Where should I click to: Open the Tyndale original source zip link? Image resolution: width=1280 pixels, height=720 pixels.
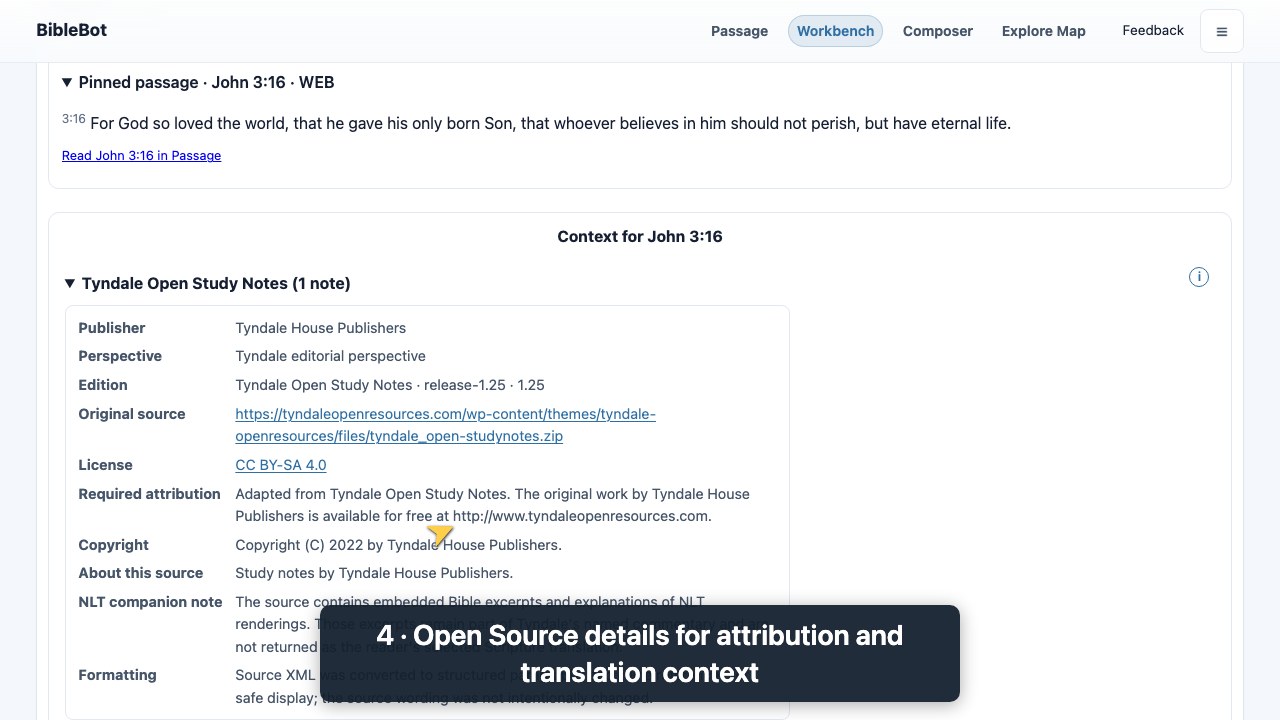tap(445, 425)
